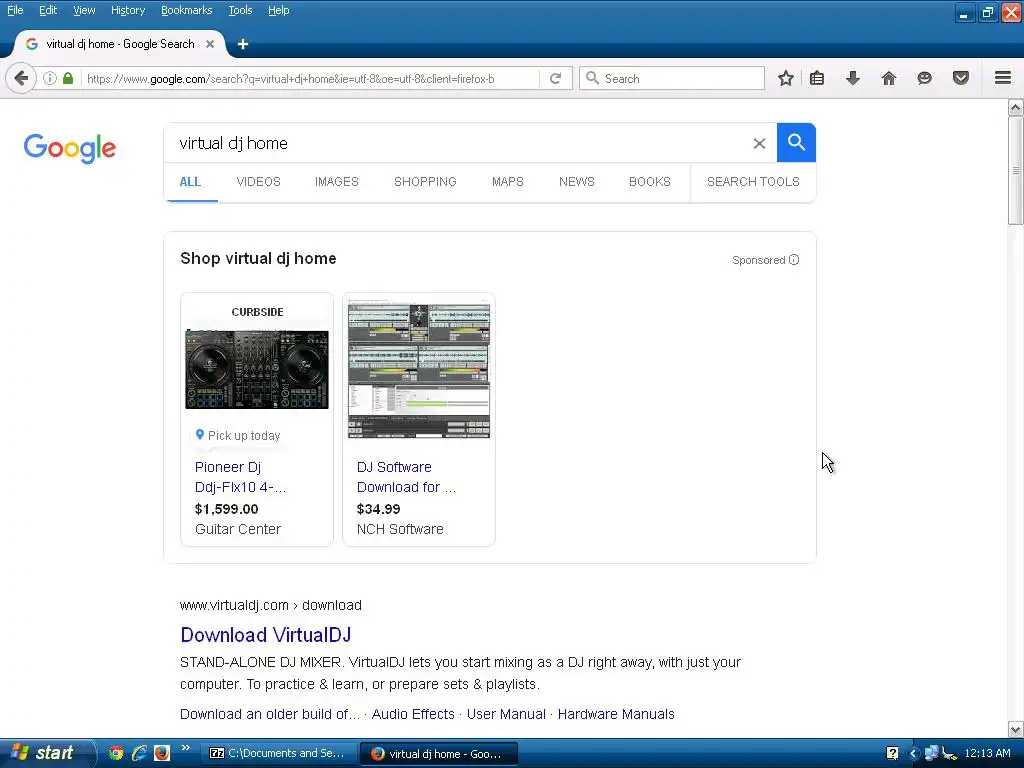Image resolution: width=1024 pixels, height=768 pixels.
Task: Open the Sponsored info icon
Action: [x=794, y=260]
